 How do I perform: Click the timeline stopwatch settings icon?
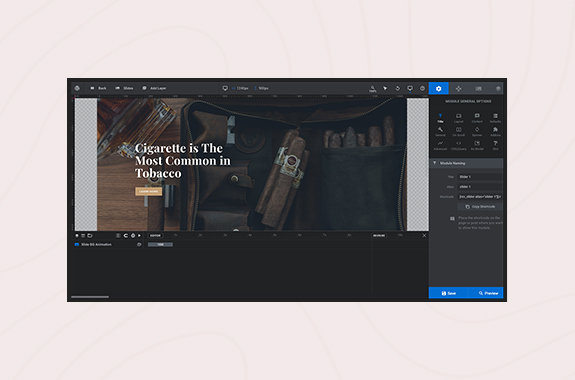point(133,235)
